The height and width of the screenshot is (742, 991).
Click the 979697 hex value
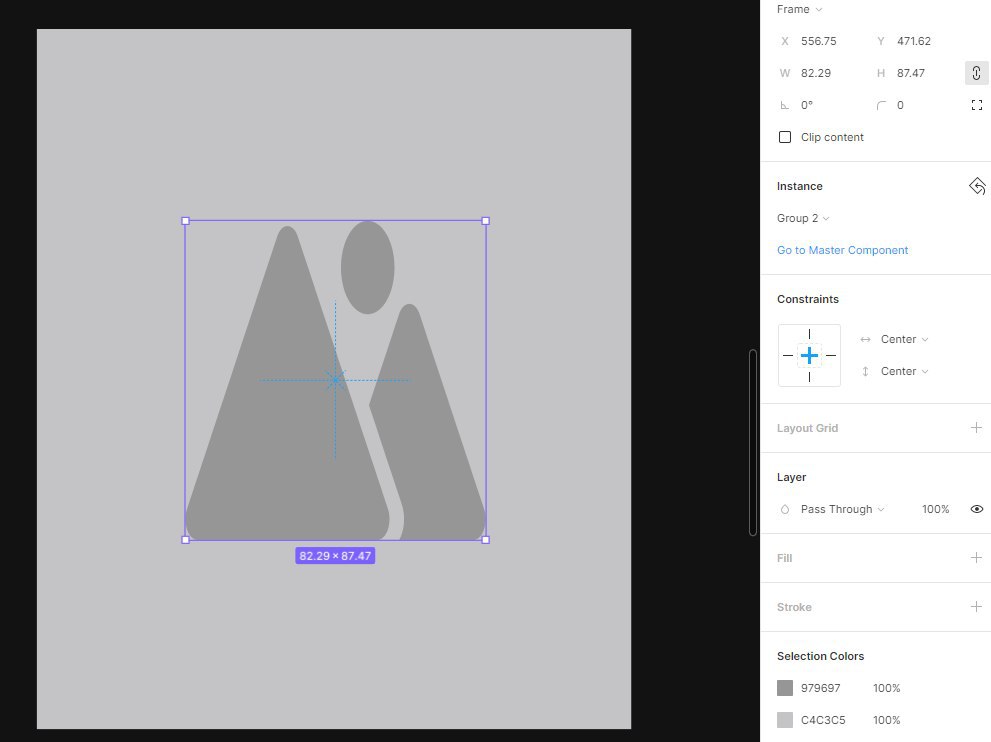click(820, 688)
